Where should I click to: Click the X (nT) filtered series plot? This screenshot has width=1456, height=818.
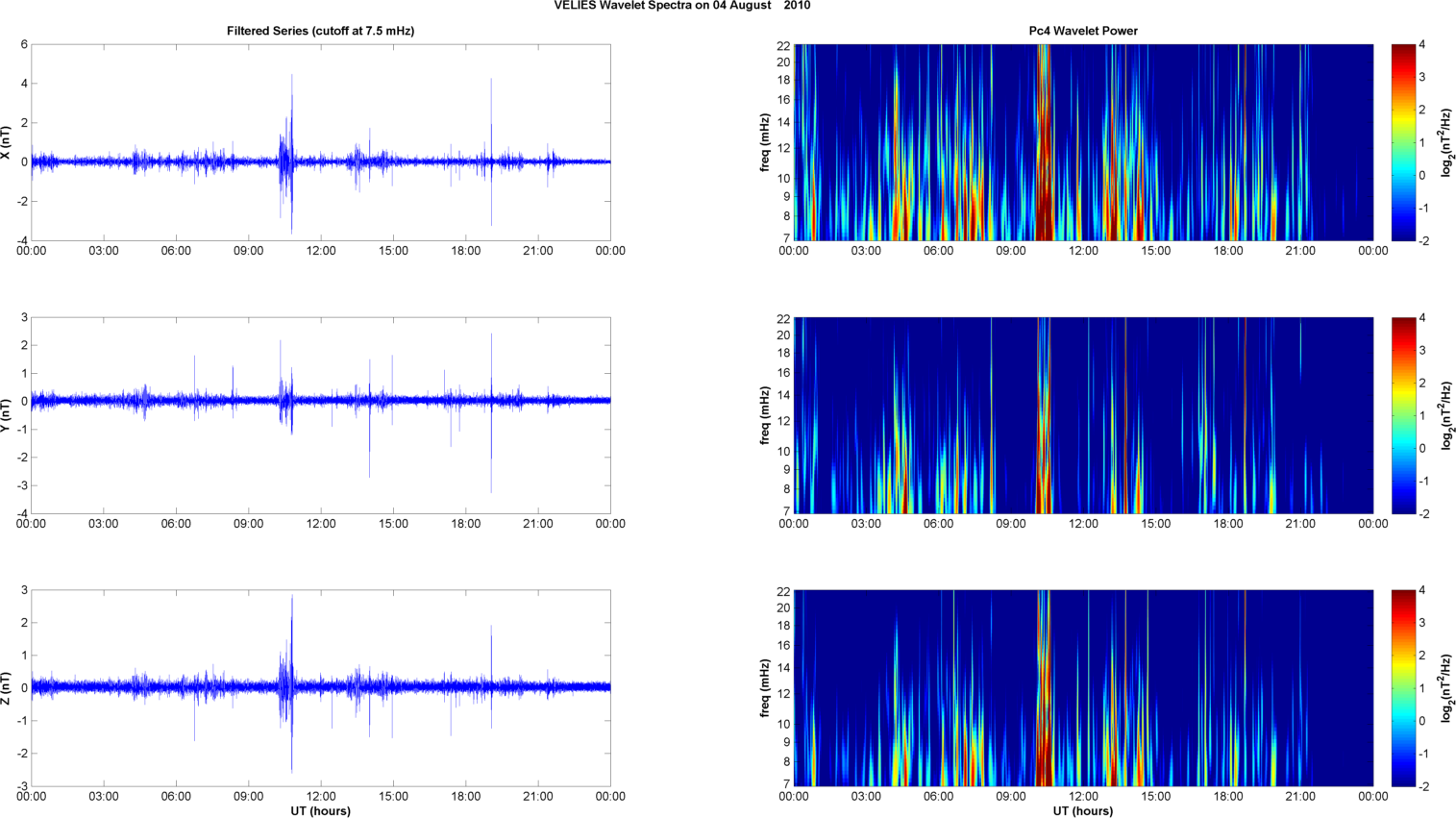click(x=320, y=142)
